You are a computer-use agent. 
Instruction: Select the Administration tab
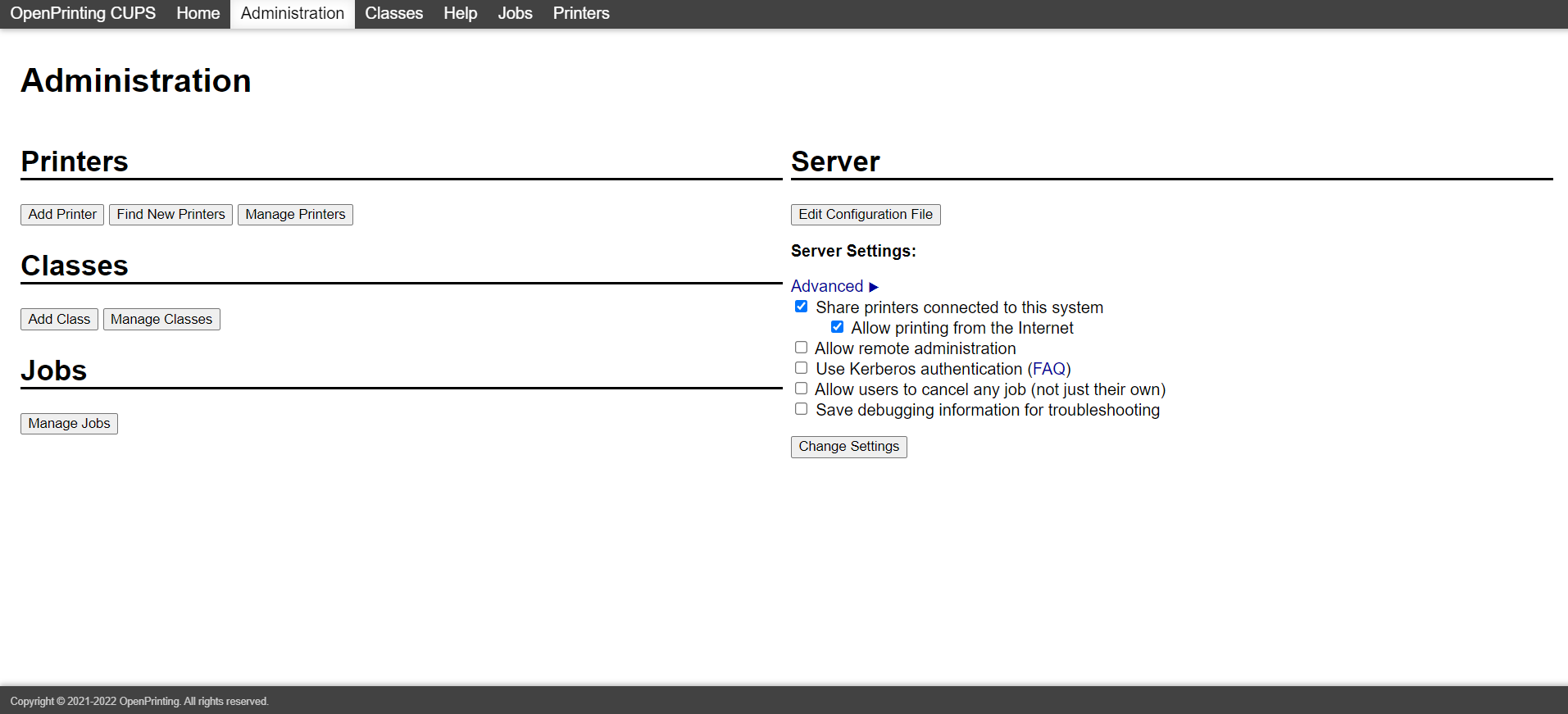(293, 13)
